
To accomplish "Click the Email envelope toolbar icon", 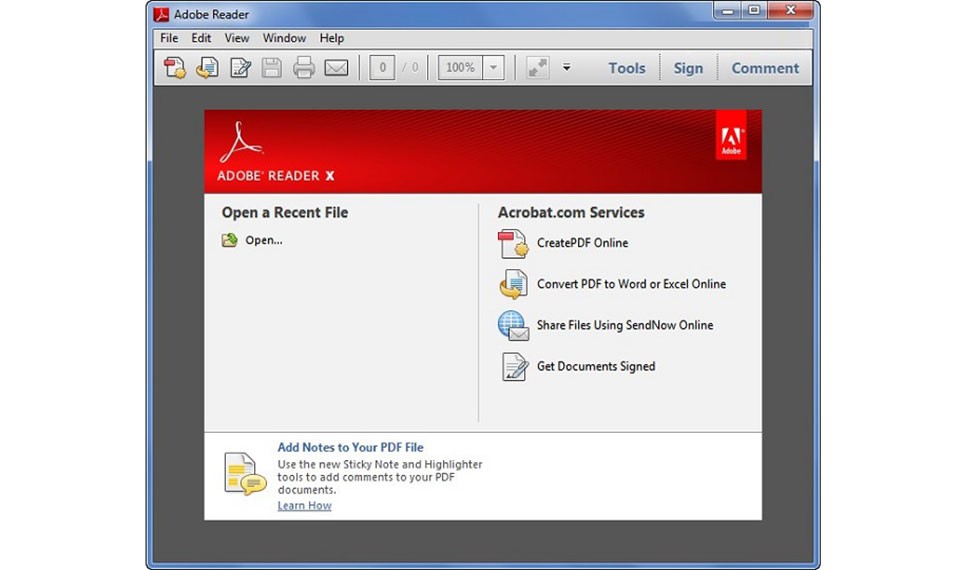I will pyautogui.click(x=336, y=67).
